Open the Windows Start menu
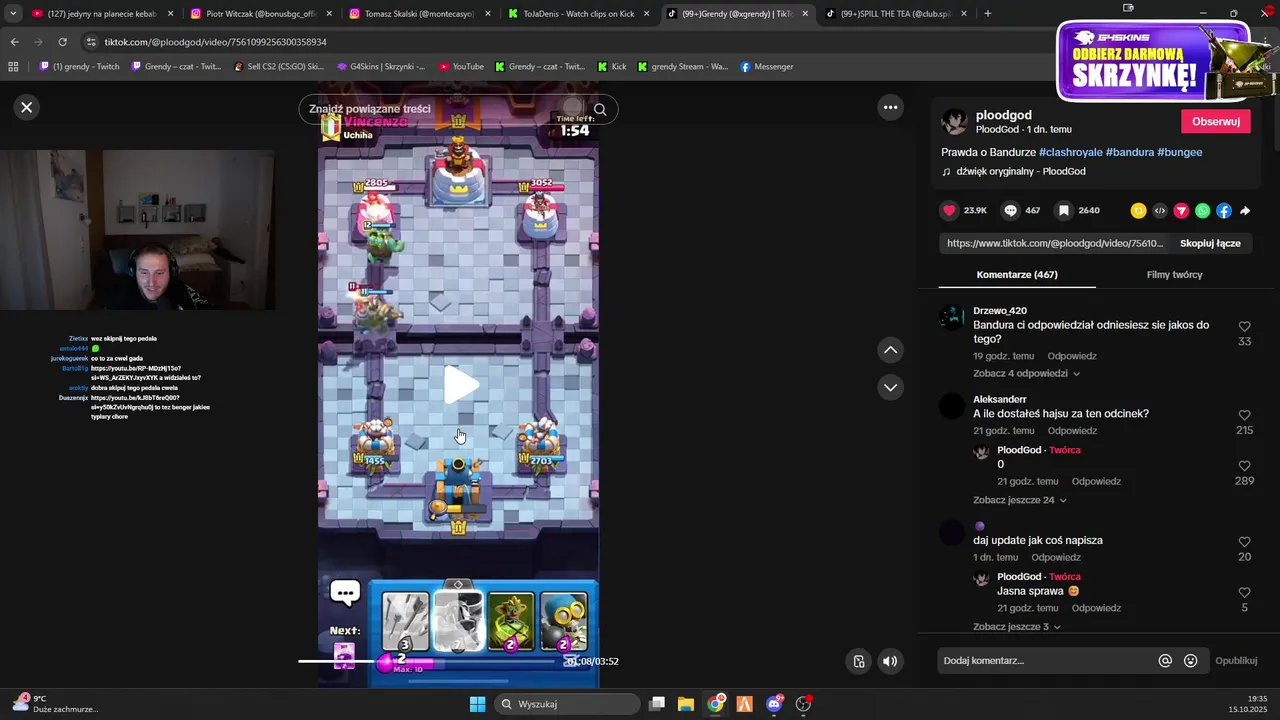Screen dimensions: 1280x720 click(x=477, y=704)
